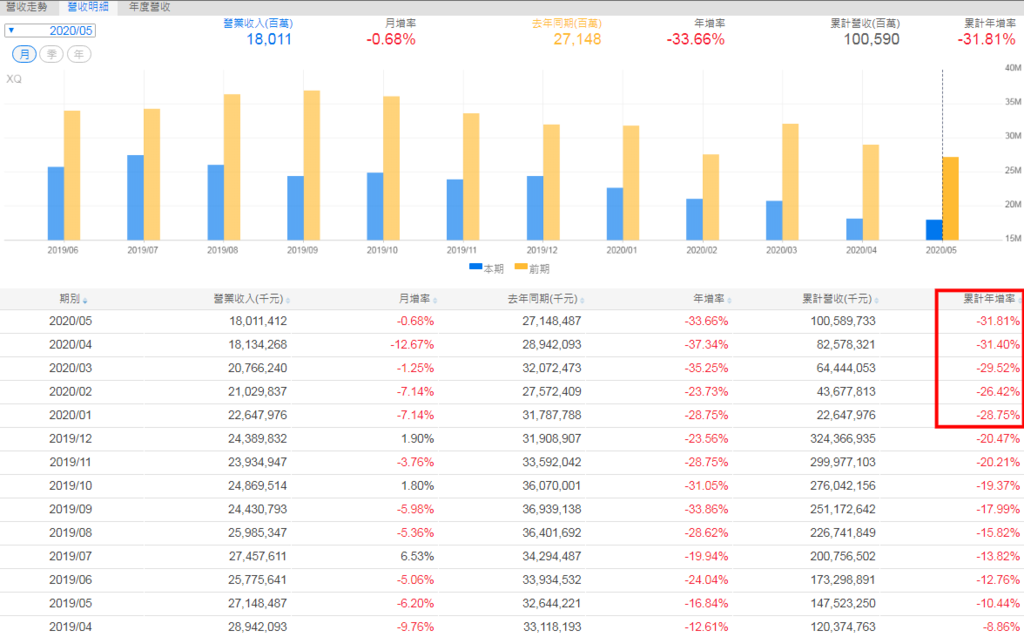Viewport: 1024px width, 637px height.
Task: Click the highlighted blue 2020/05 bar
Action: 934,230
